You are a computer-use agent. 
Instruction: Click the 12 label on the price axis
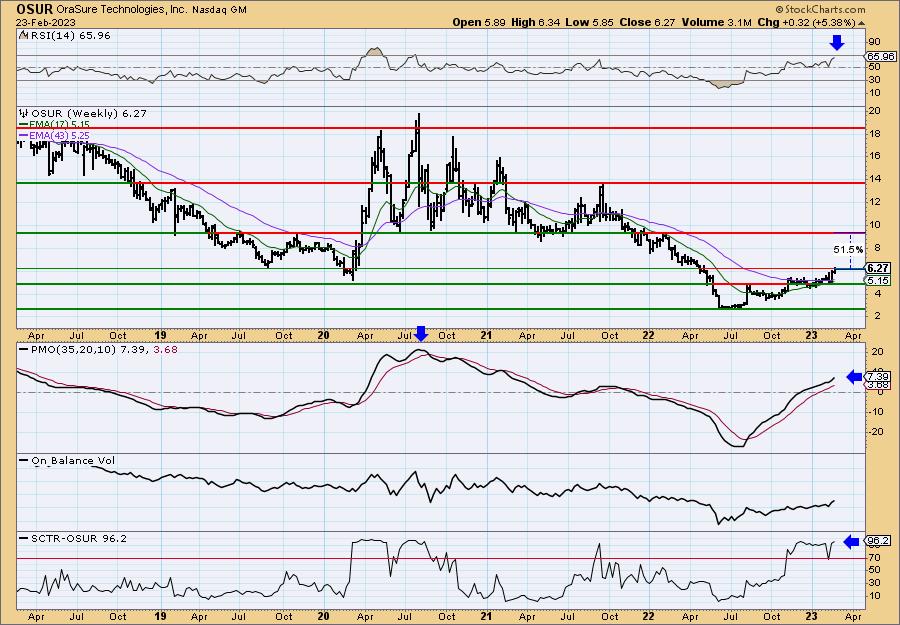click(873, 201)
